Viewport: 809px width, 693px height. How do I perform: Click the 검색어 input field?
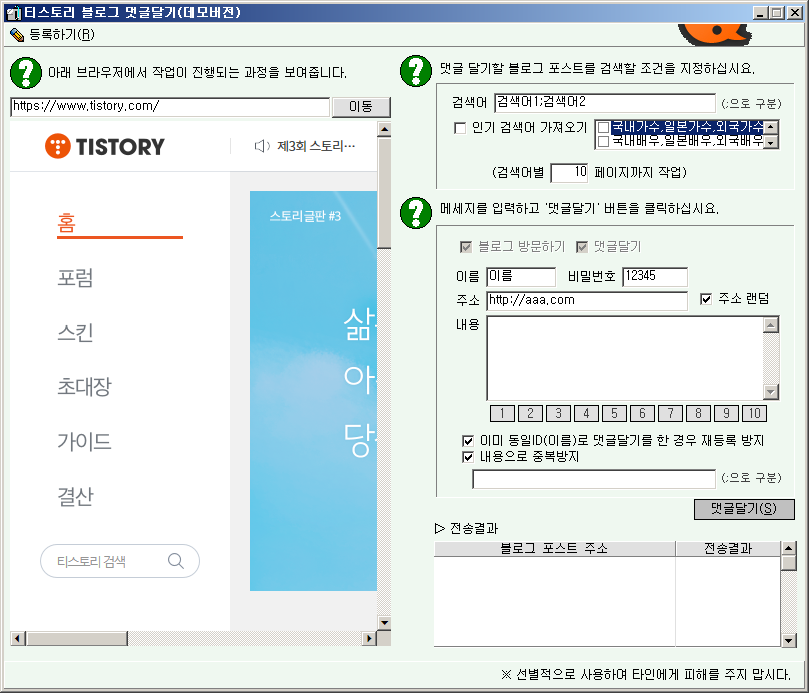click(x=605, y=102)
